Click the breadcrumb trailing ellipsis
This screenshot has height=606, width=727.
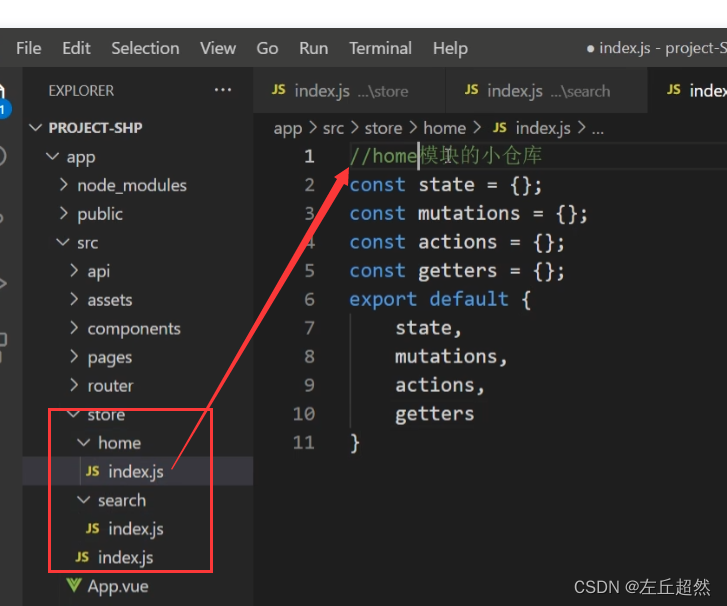[598, 131]
